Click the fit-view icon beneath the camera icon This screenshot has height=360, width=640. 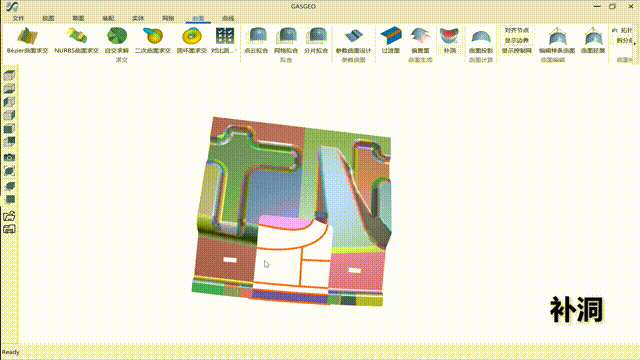(x=9, y=171)
